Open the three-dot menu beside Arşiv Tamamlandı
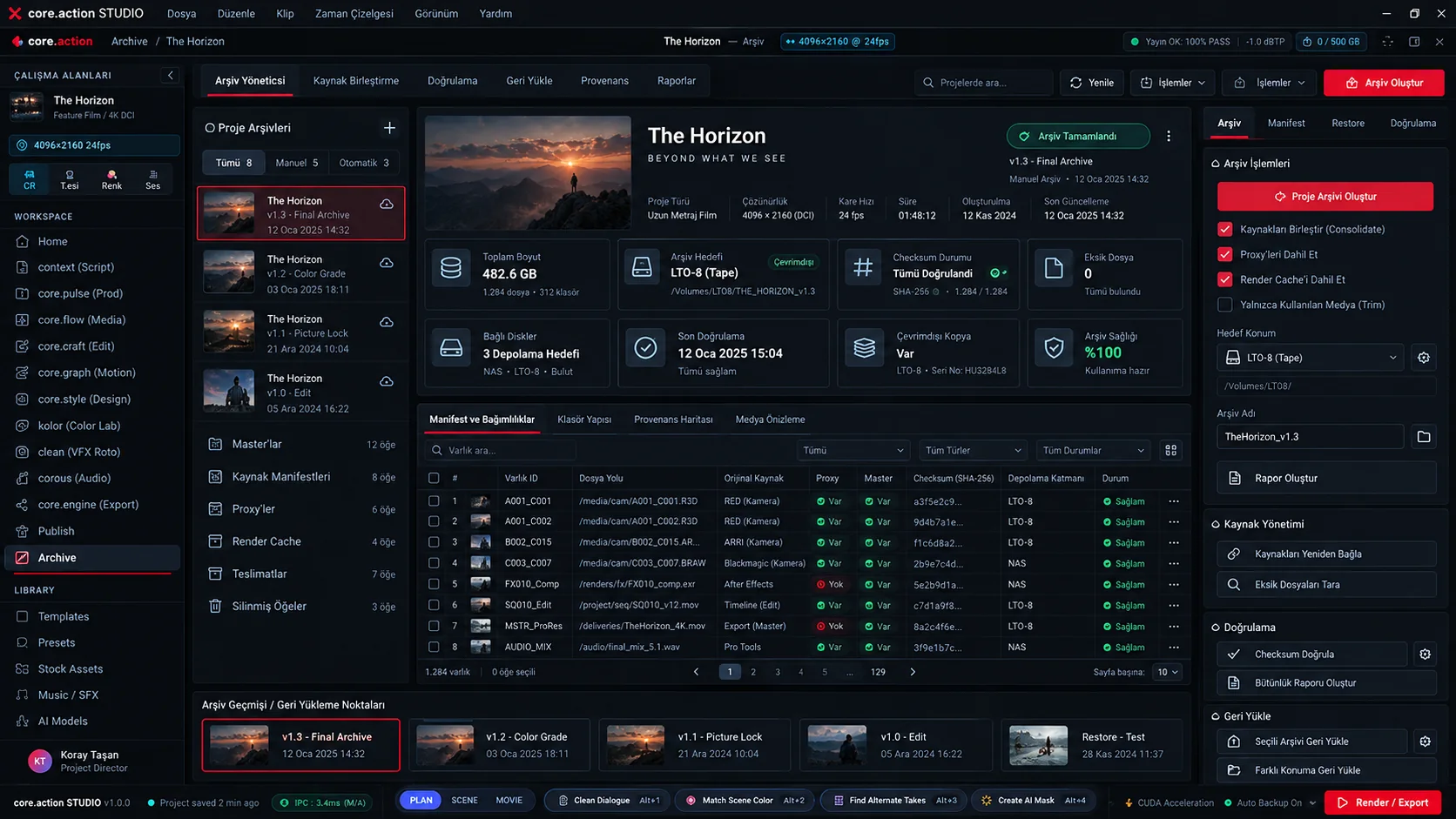Screen dimensions: 1456x819 [1169, 137]
